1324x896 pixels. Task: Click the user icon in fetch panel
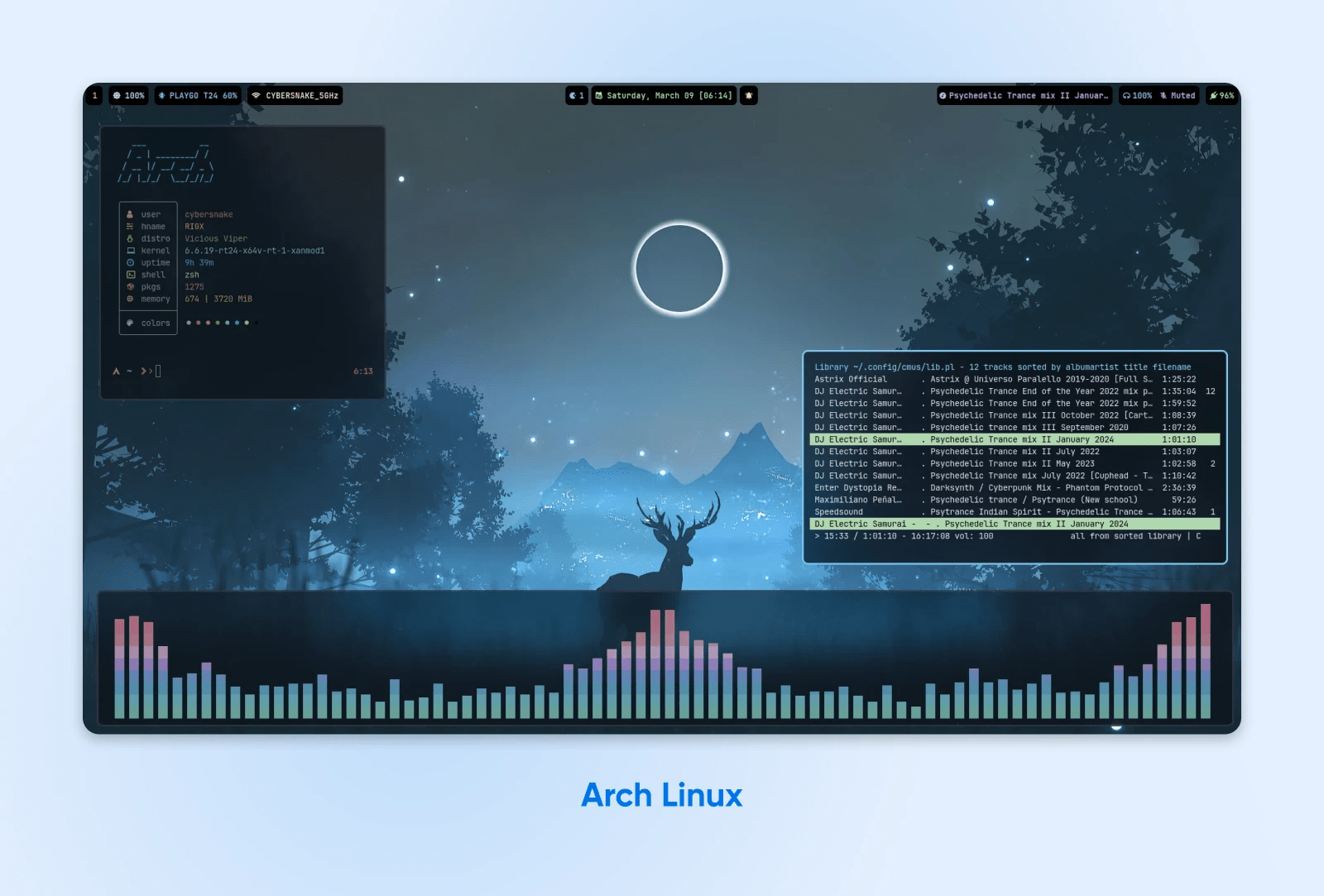(x=130, y=214)
